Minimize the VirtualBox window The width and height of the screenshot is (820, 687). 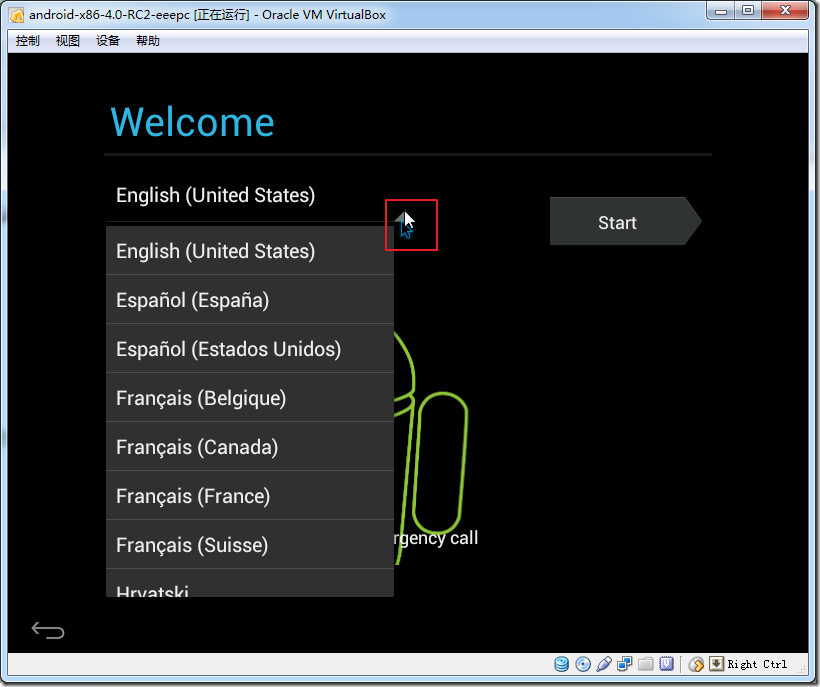(721, 10)
